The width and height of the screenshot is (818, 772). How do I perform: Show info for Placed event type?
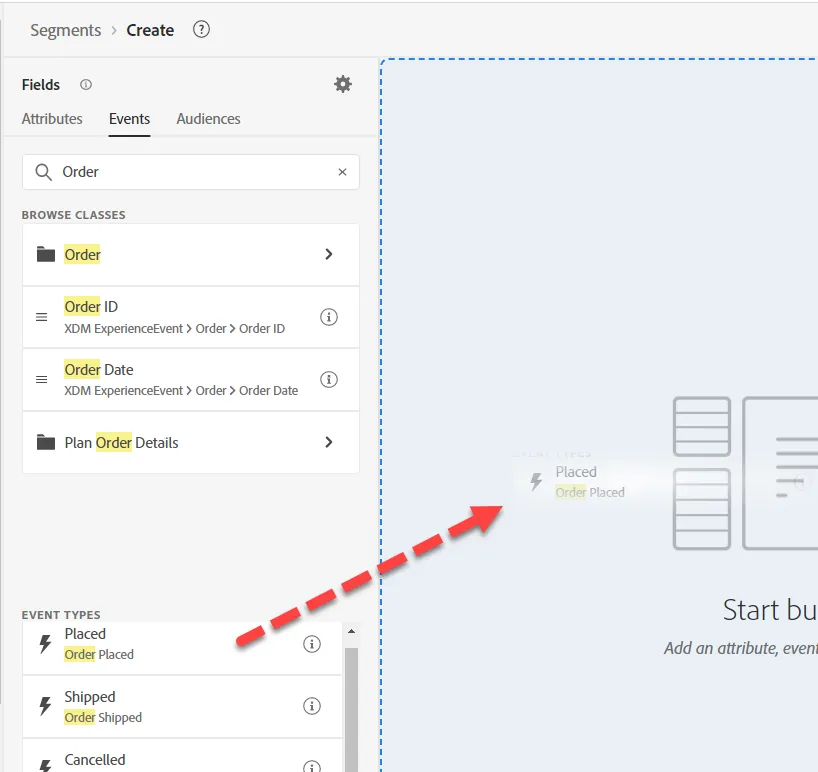pyautogui.click(x=312, y=644)
